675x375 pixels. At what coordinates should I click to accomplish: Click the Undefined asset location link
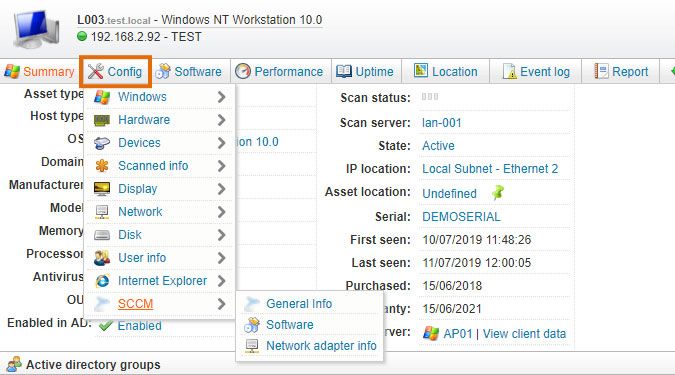[449, 194]
